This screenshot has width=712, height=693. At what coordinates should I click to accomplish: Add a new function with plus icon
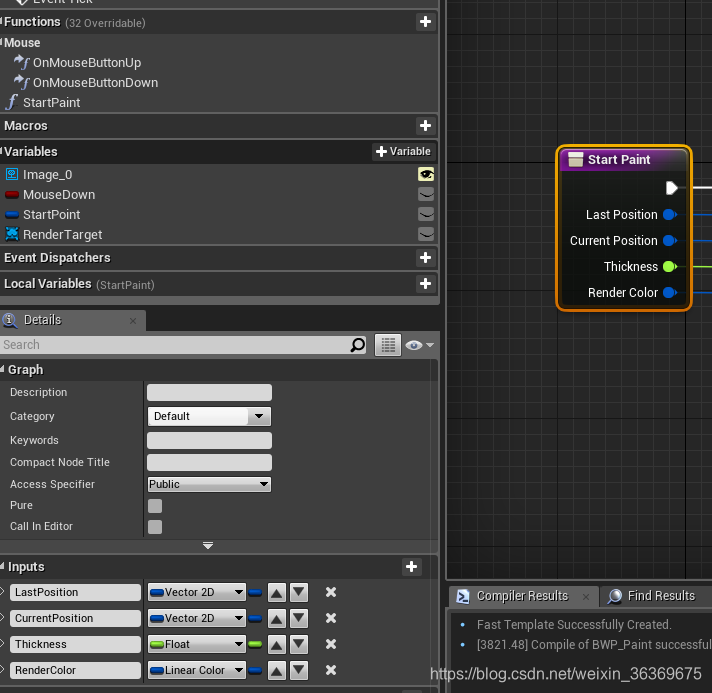point(425,22)
